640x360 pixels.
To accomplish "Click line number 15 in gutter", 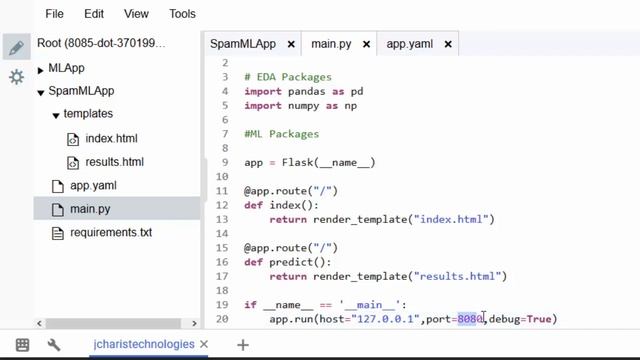I will [x=222, y=248].
